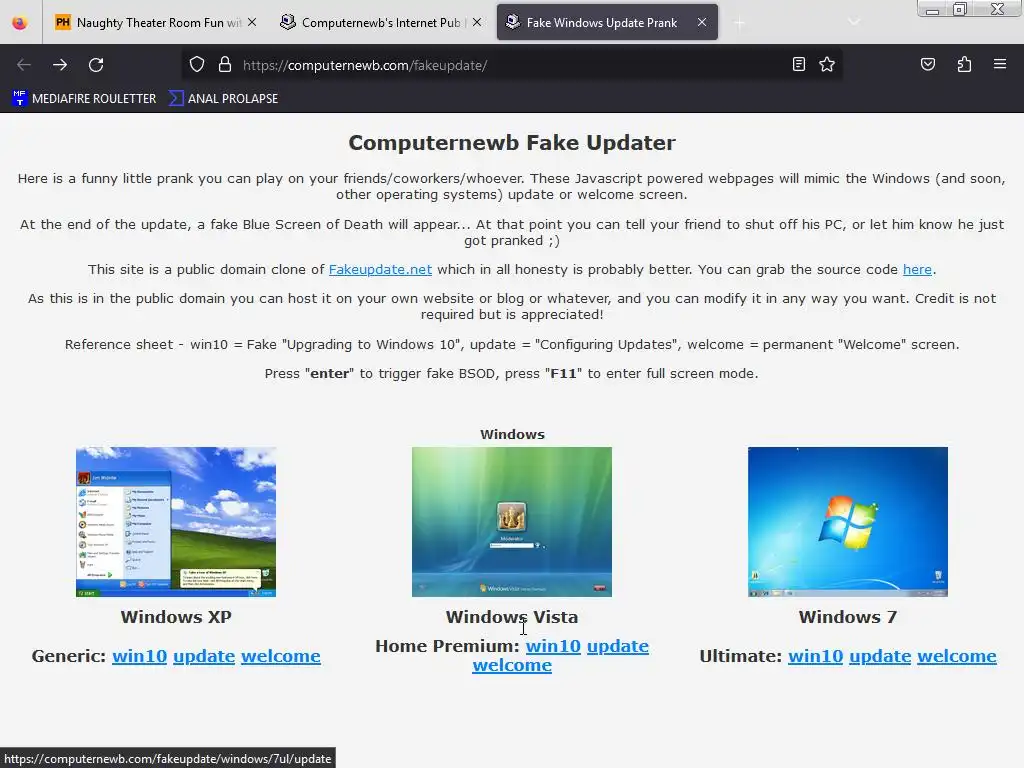Click the Computernewb Fake Updater heading
1024x768 pixels.
tap(512, 142)
